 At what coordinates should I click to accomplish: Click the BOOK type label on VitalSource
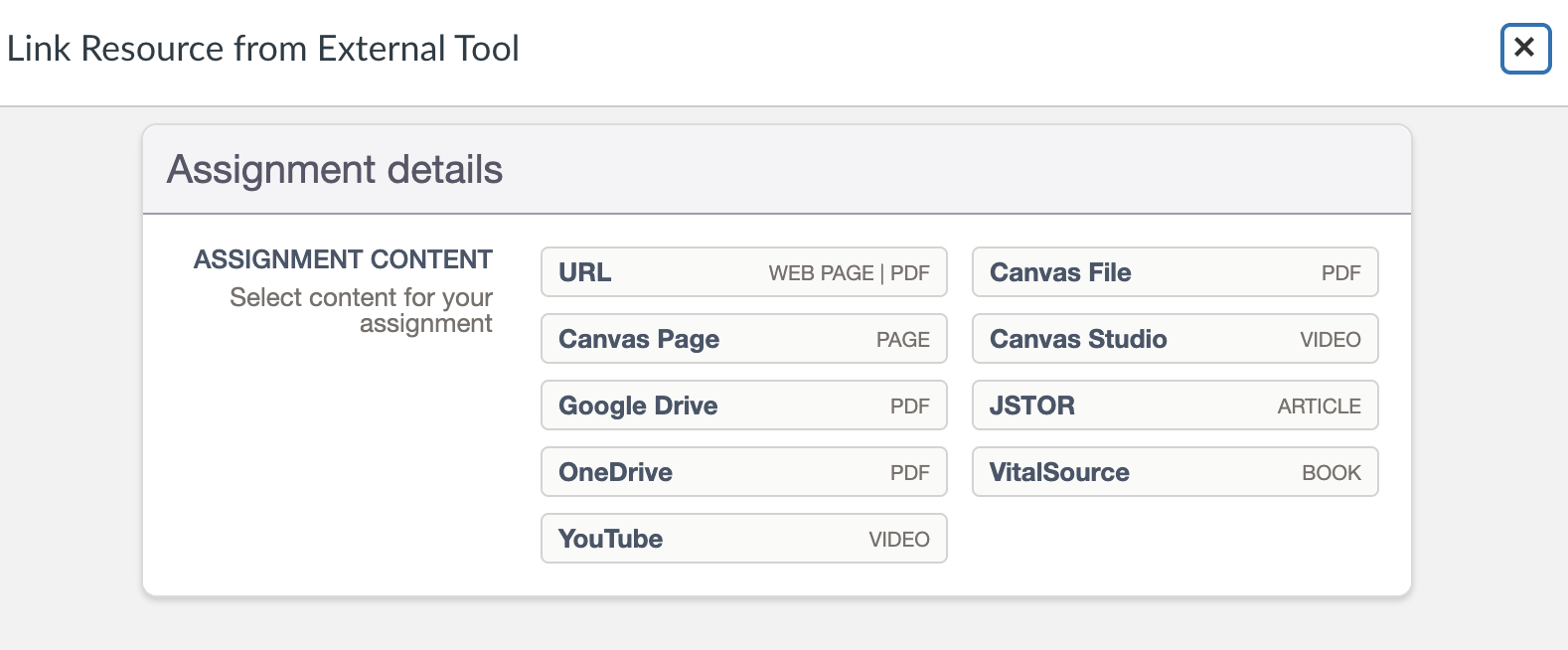click(1331, 473)
